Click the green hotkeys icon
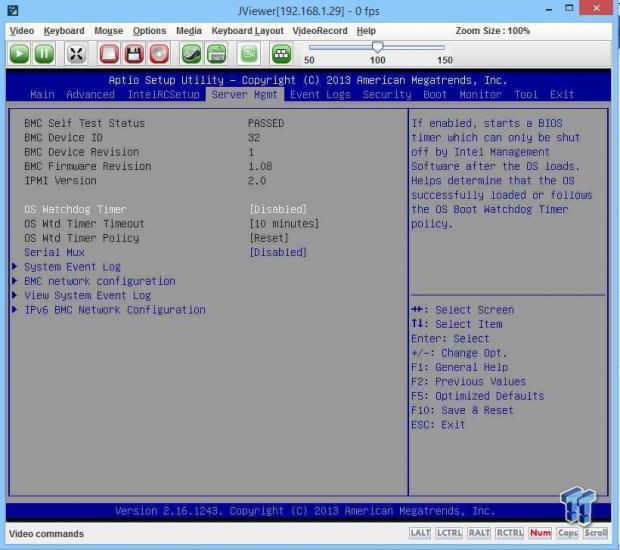Viewport: 620px width, 550px height. (281, 54)
